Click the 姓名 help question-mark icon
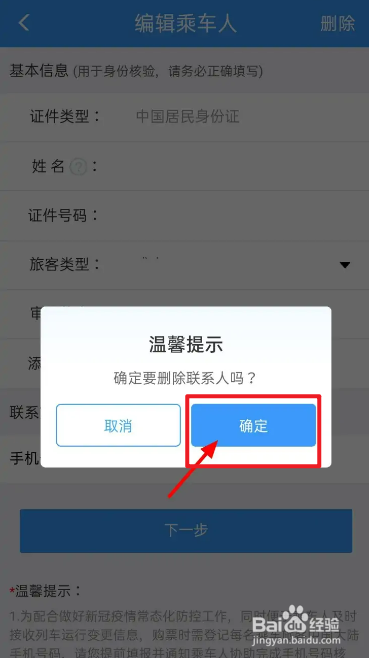This screenshot has height=658, width=369. pos(78,167)
